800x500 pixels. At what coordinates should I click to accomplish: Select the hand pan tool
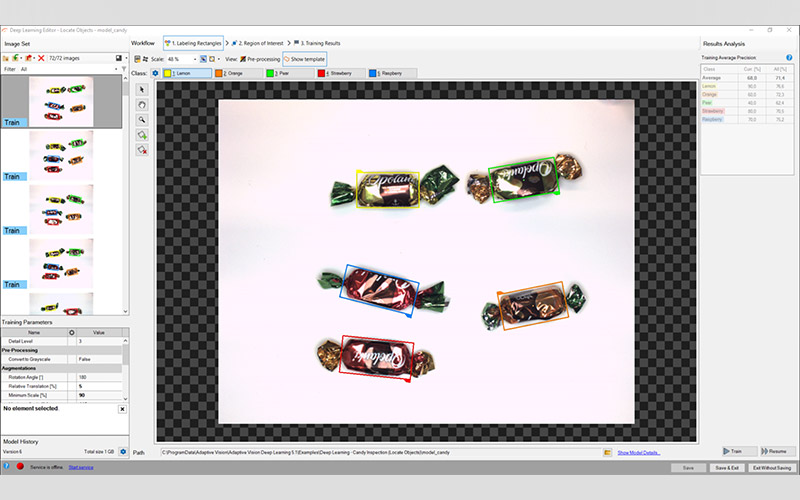[x=142, y=105]
